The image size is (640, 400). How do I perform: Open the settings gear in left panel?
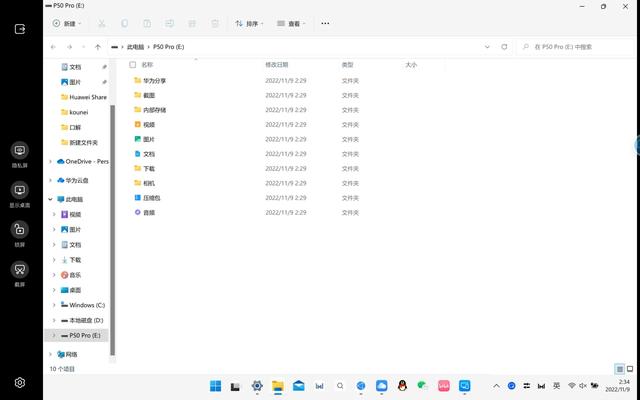pos(20,382)
